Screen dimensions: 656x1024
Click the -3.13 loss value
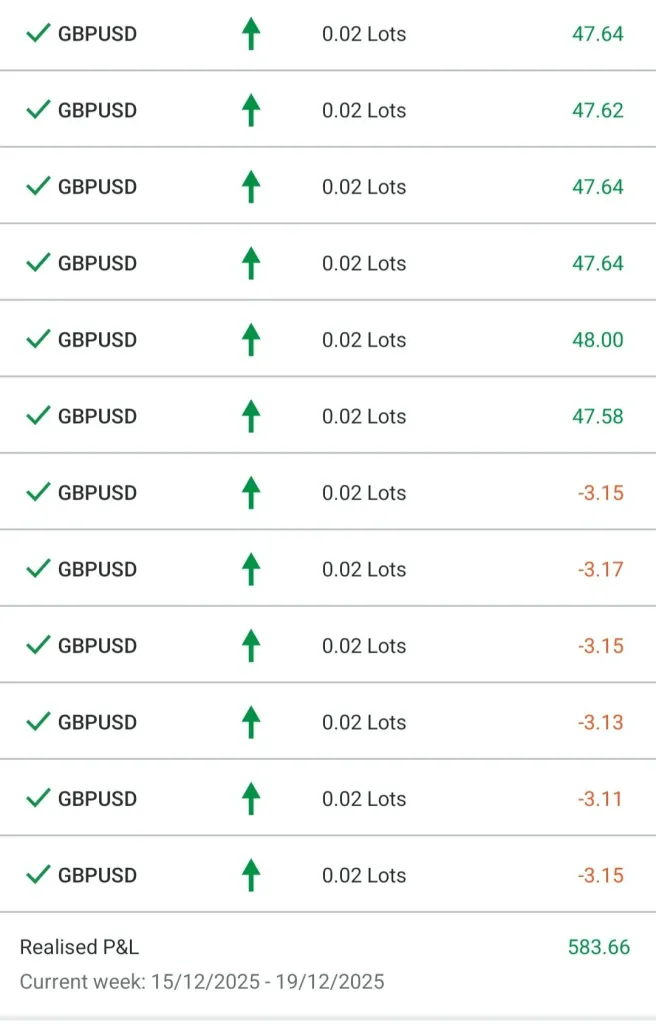600,722
